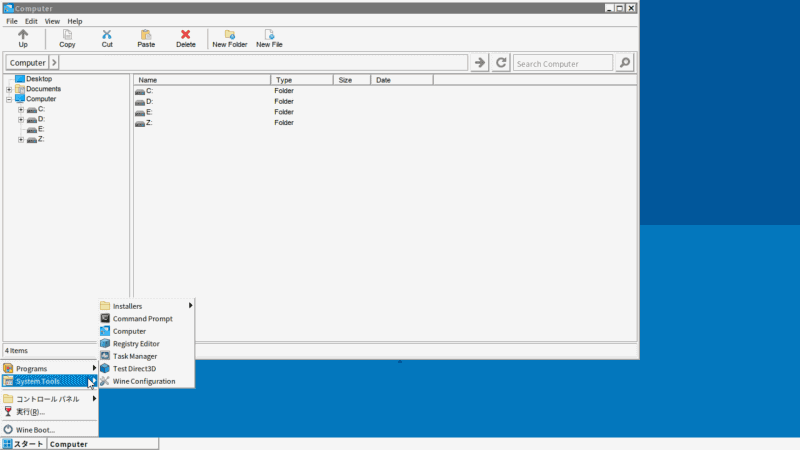The height and width of the screenshot is (450, 800).
Task: Click the Computer taskbar button
Action: [103, 444]
